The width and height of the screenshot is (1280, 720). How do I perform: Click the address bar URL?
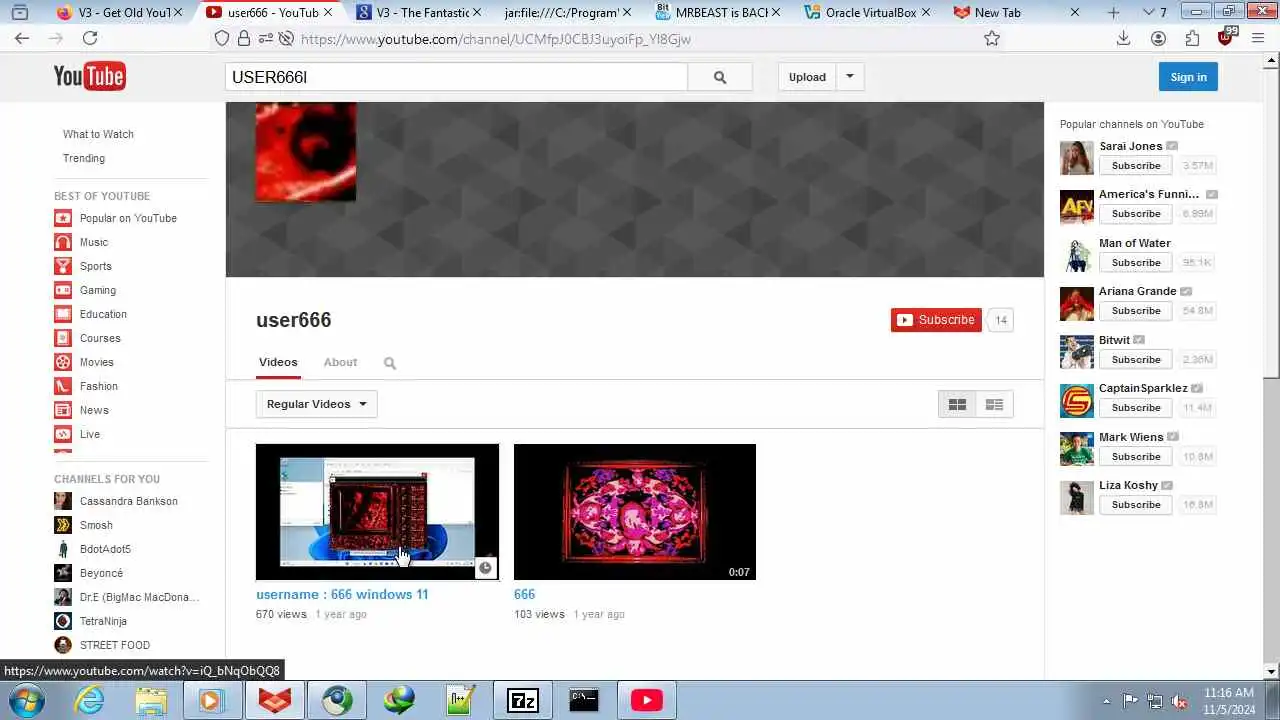(x=495, y=39)
